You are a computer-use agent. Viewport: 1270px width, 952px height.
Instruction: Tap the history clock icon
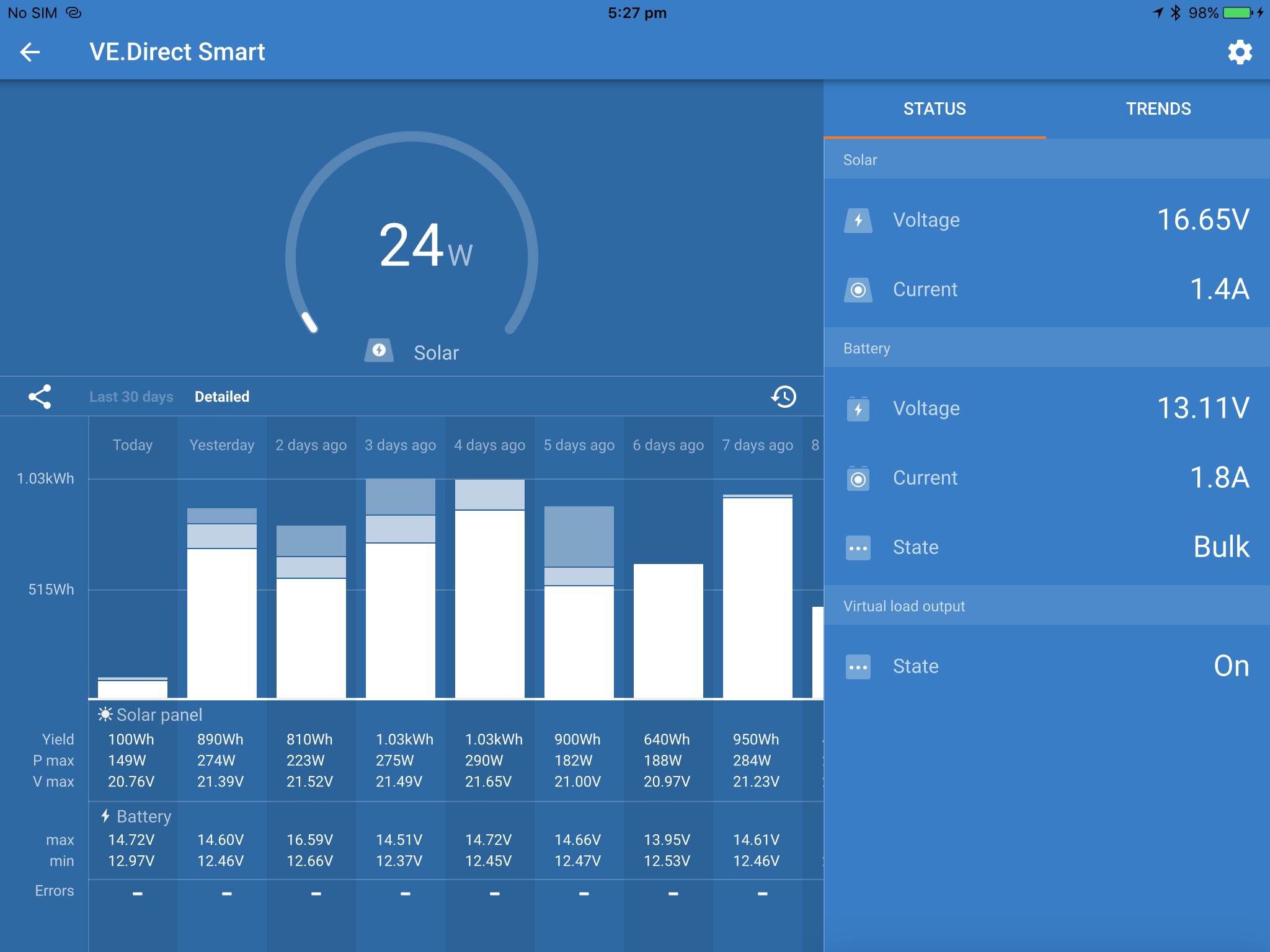pyautogui.click(x=784, y=397)
